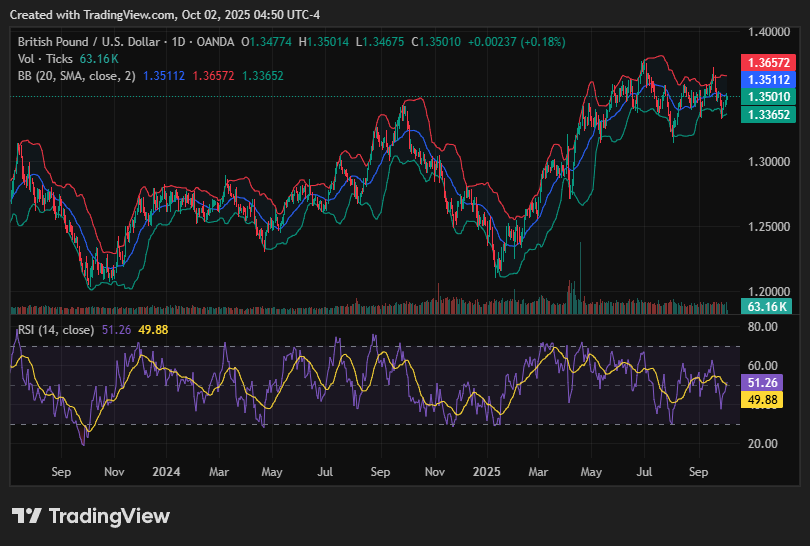Click the Vol · Ticks indicator legend
This screenshot has height=546, width=810.
46,59
